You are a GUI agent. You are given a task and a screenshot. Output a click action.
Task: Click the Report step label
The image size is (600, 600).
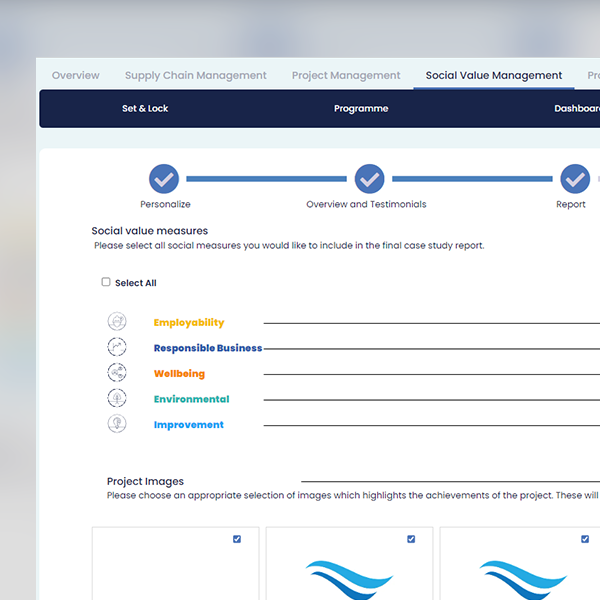click(x=571, y=204)
